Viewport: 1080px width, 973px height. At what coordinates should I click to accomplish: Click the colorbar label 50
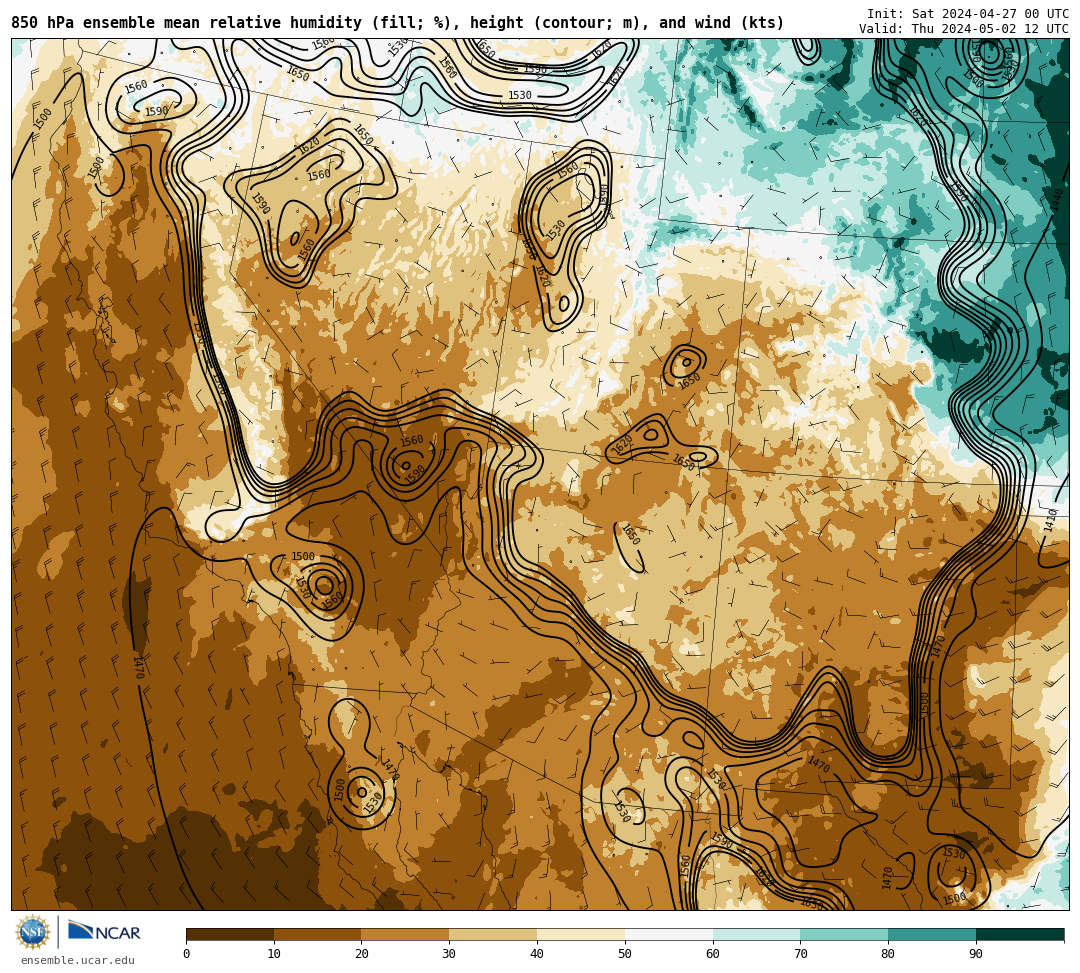(x=625, y=954)
